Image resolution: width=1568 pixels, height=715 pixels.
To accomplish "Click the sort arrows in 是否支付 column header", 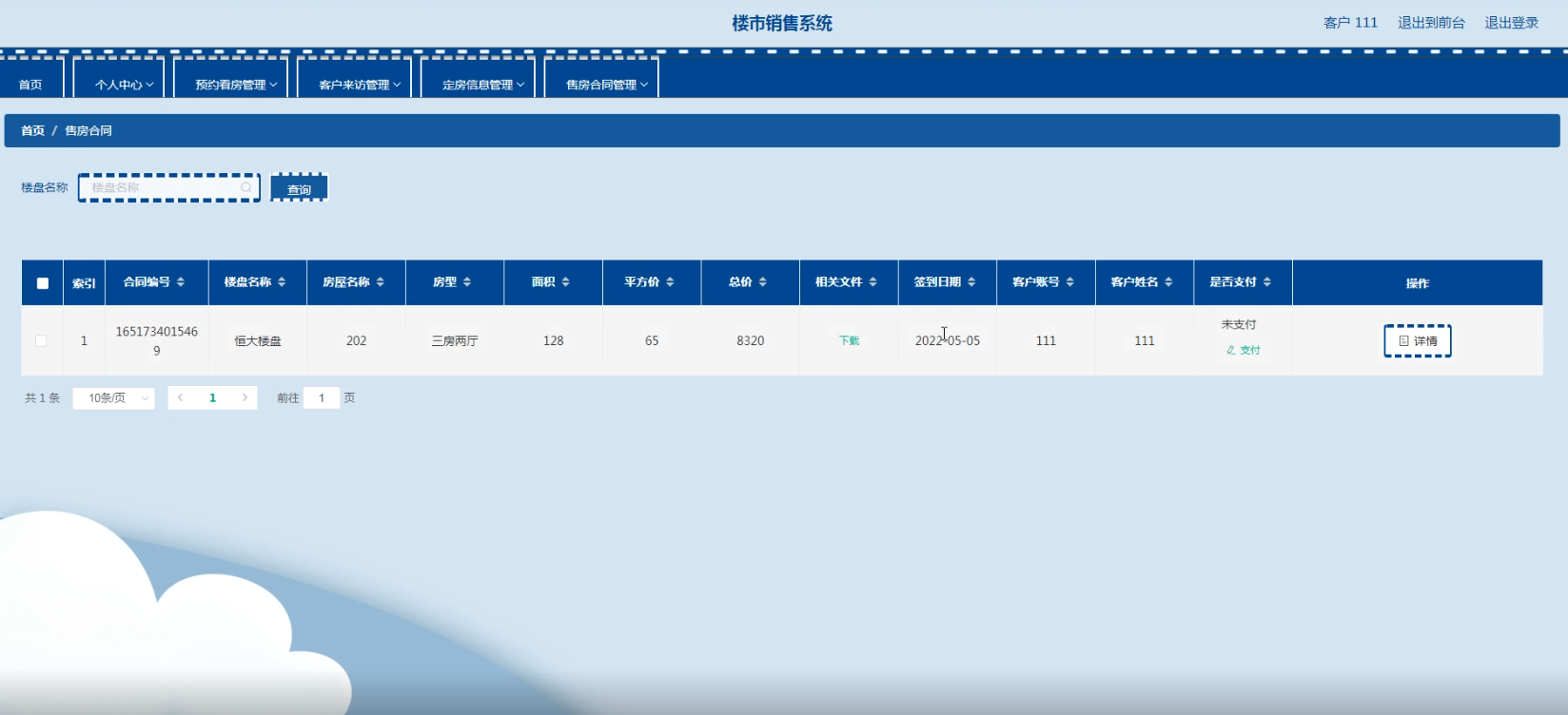I will [1267, 282].
